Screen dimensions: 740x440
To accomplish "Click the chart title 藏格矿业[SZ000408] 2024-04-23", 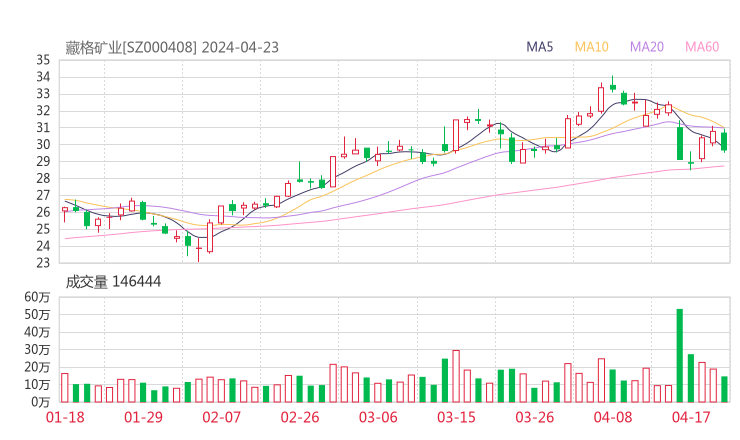I will (x=172, y=47).
